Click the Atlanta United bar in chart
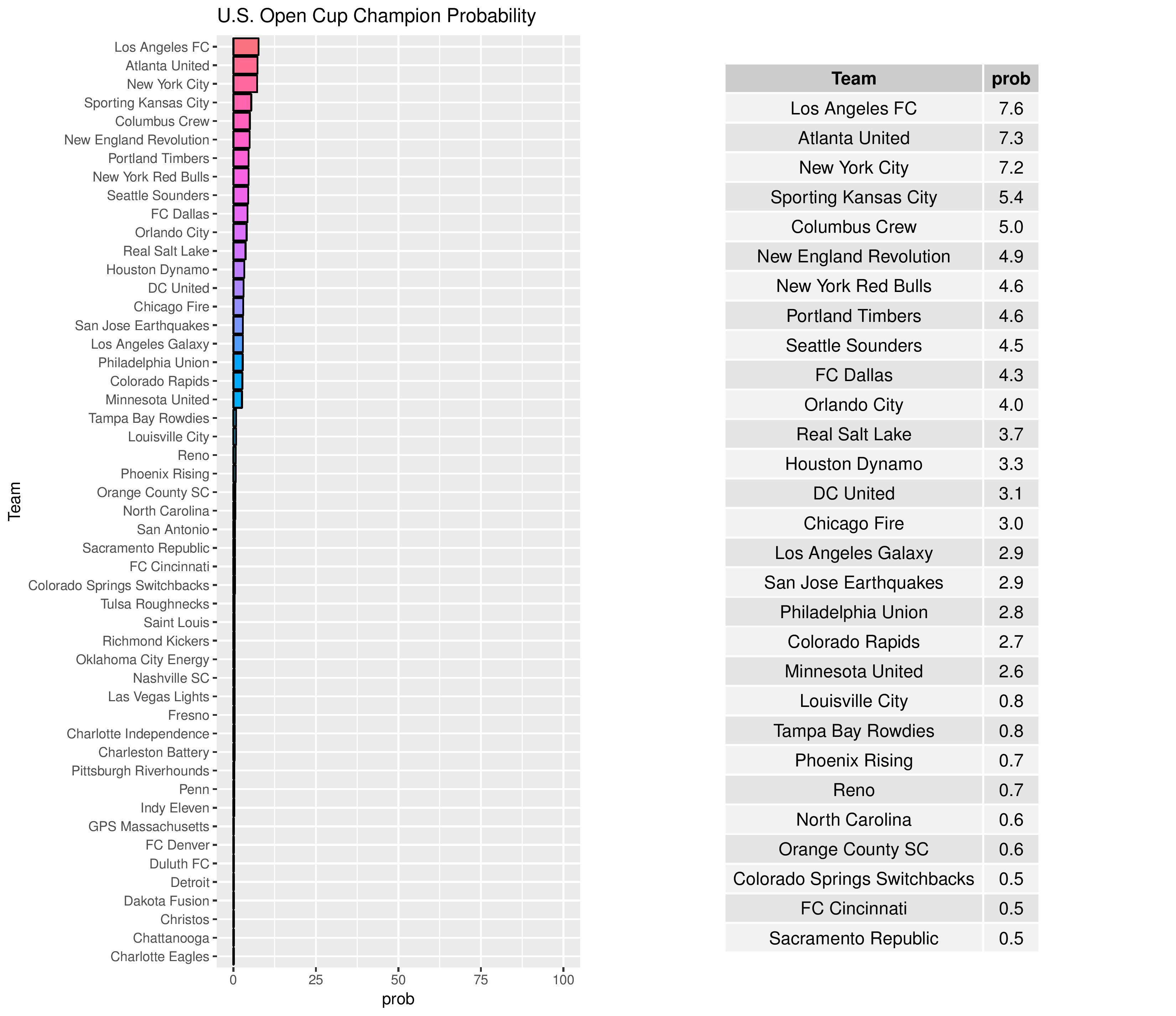The width and height of the screenshot is (1176, 1016). pos(244,66)
